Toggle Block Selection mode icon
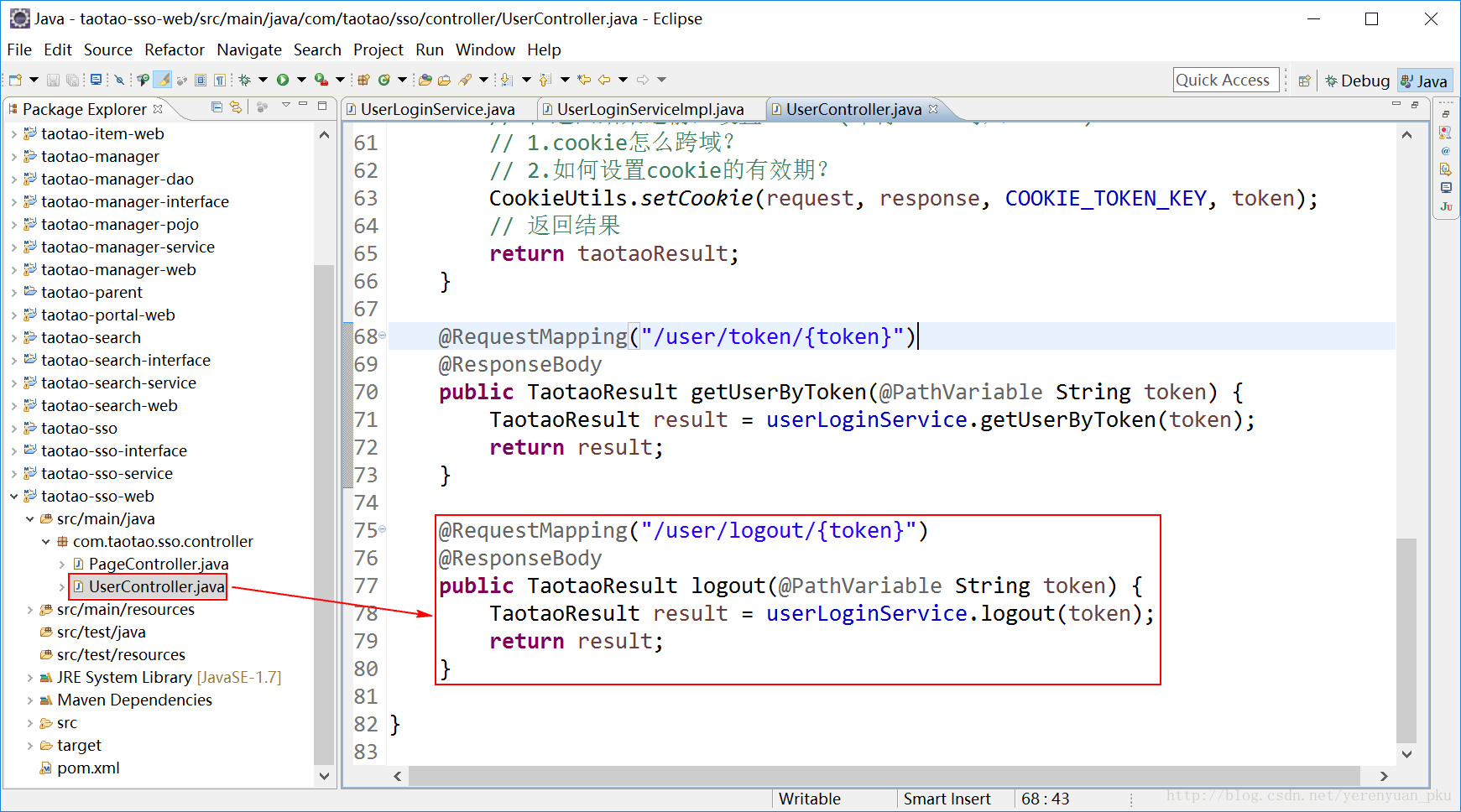 [x=201, y=80]
